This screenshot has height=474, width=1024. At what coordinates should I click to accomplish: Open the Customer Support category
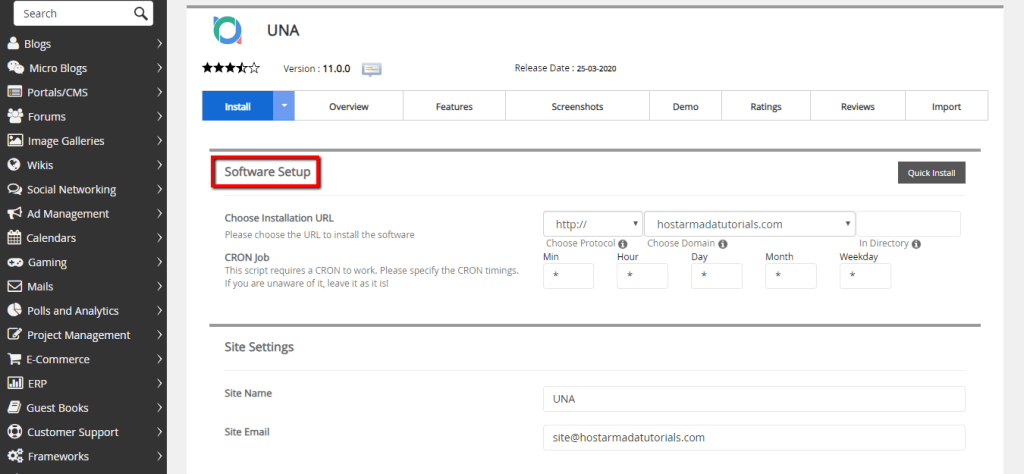click(84, 432)
